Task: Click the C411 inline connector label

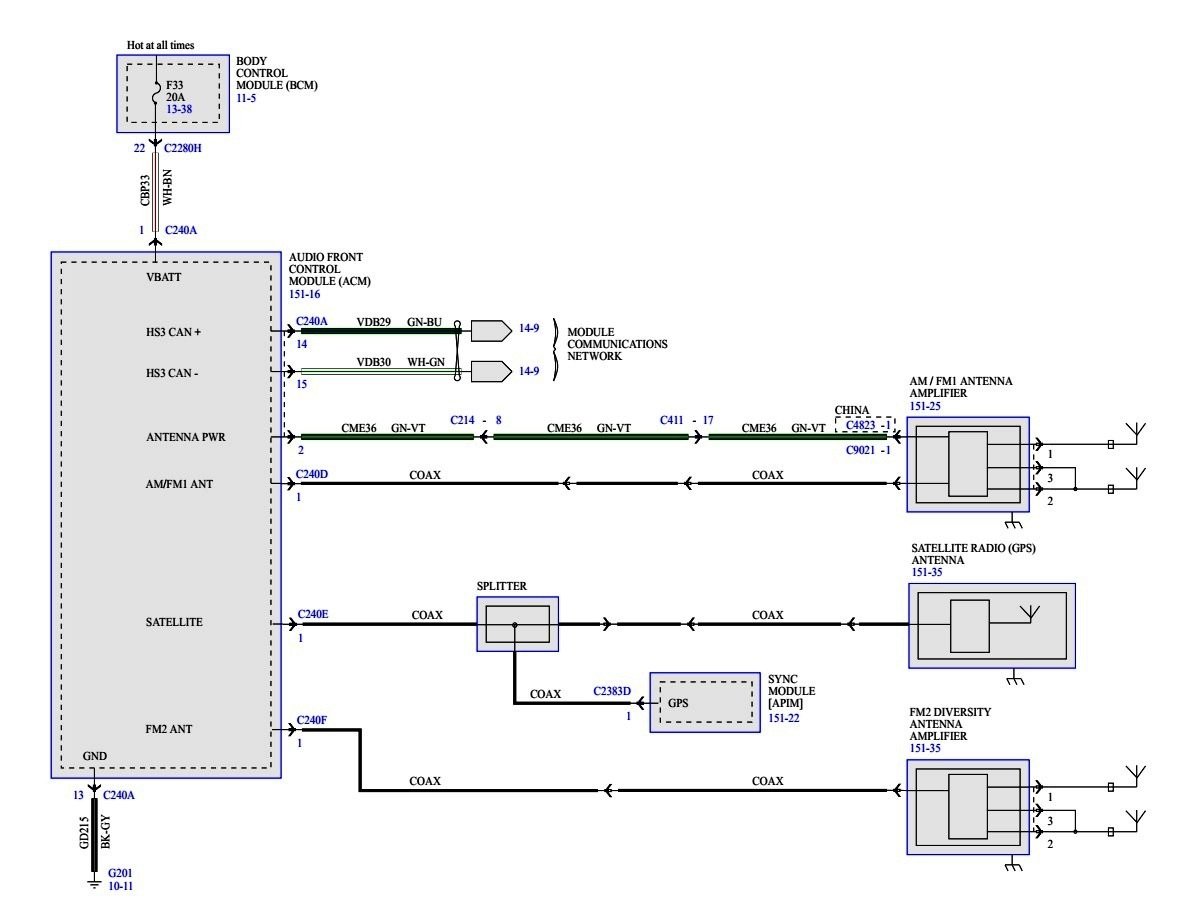Action: click(x=674, y=420)
